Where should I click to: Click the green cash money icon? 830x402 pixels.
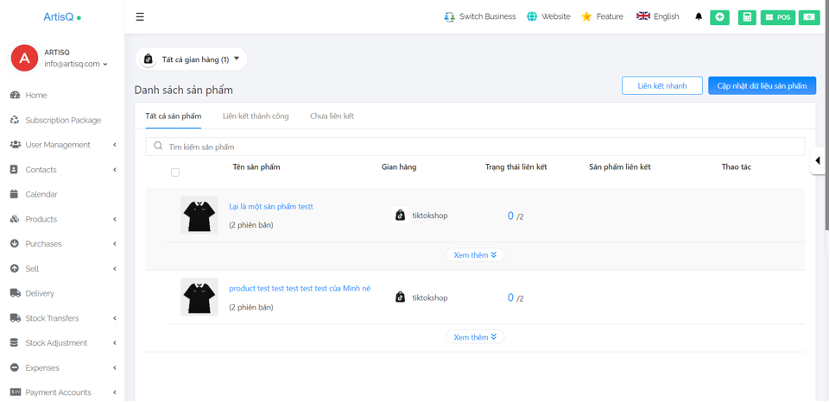[x=808, y=17]
